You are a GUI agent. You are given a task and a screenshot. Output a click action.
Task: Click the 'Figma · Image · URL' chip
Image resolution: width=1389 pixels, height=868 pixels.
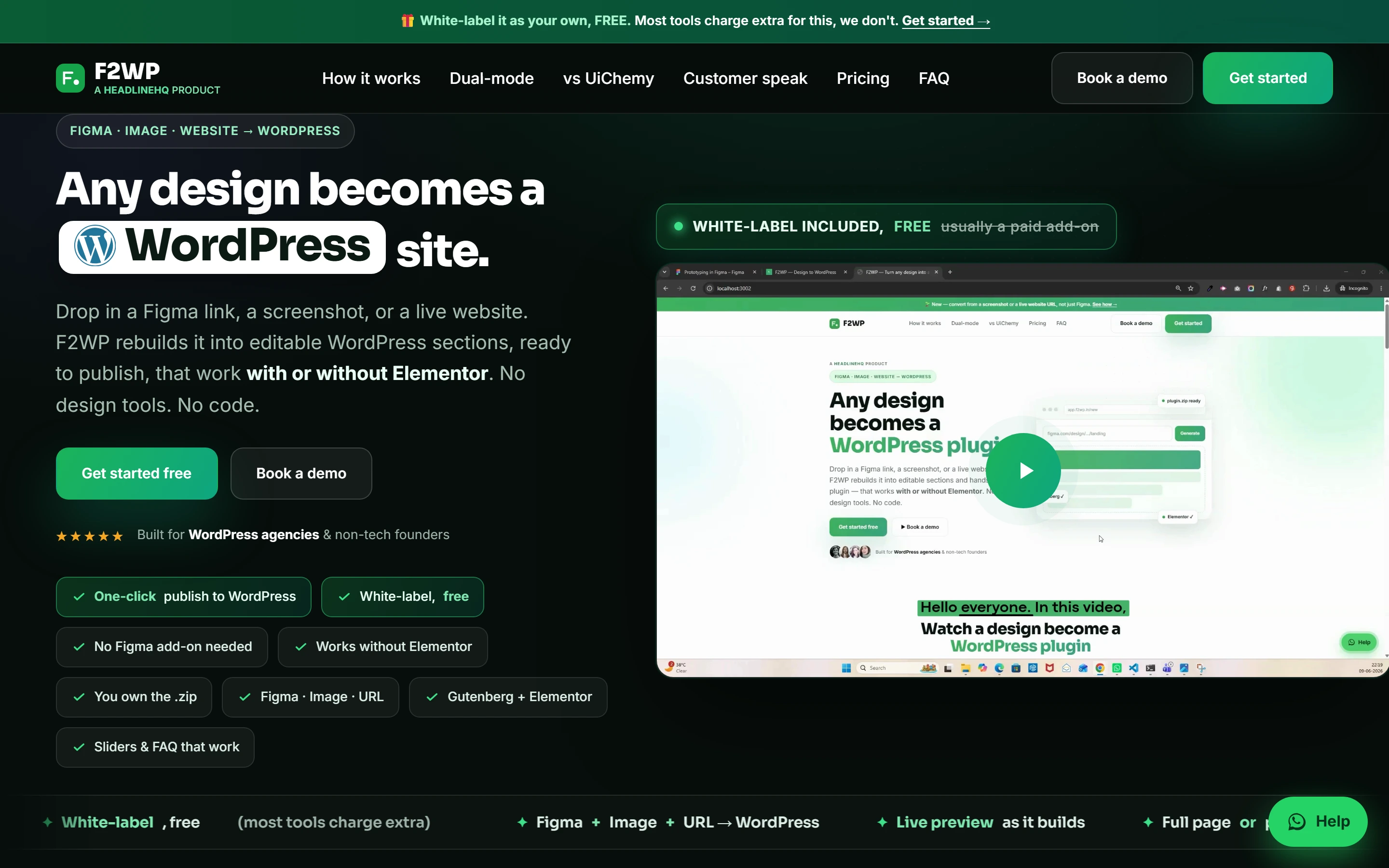click(310, 697)
